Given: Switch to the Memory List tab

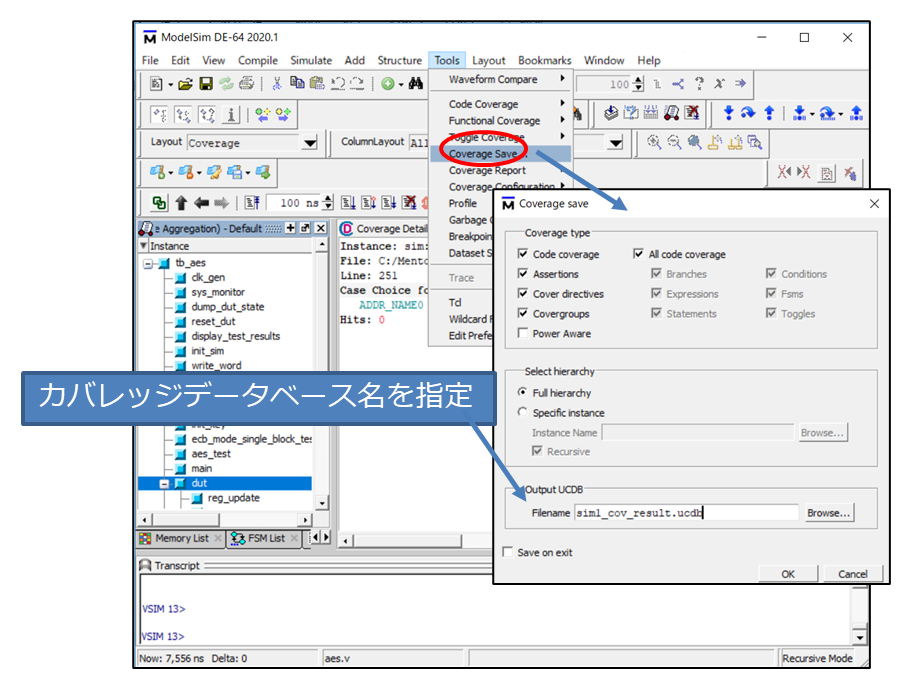Looking at the screenshot, I should click(181, 539).
